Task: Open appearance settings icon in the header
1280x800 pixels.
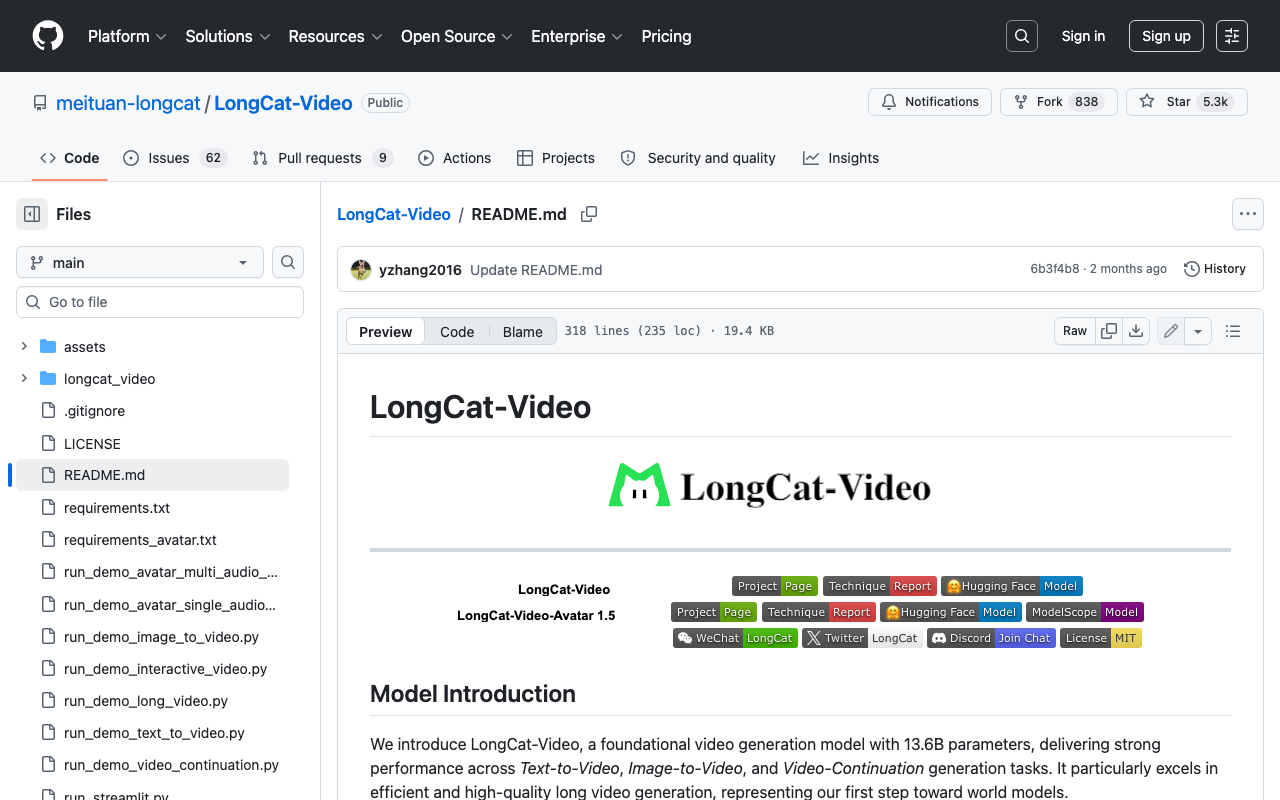Action: (1232, 36)
